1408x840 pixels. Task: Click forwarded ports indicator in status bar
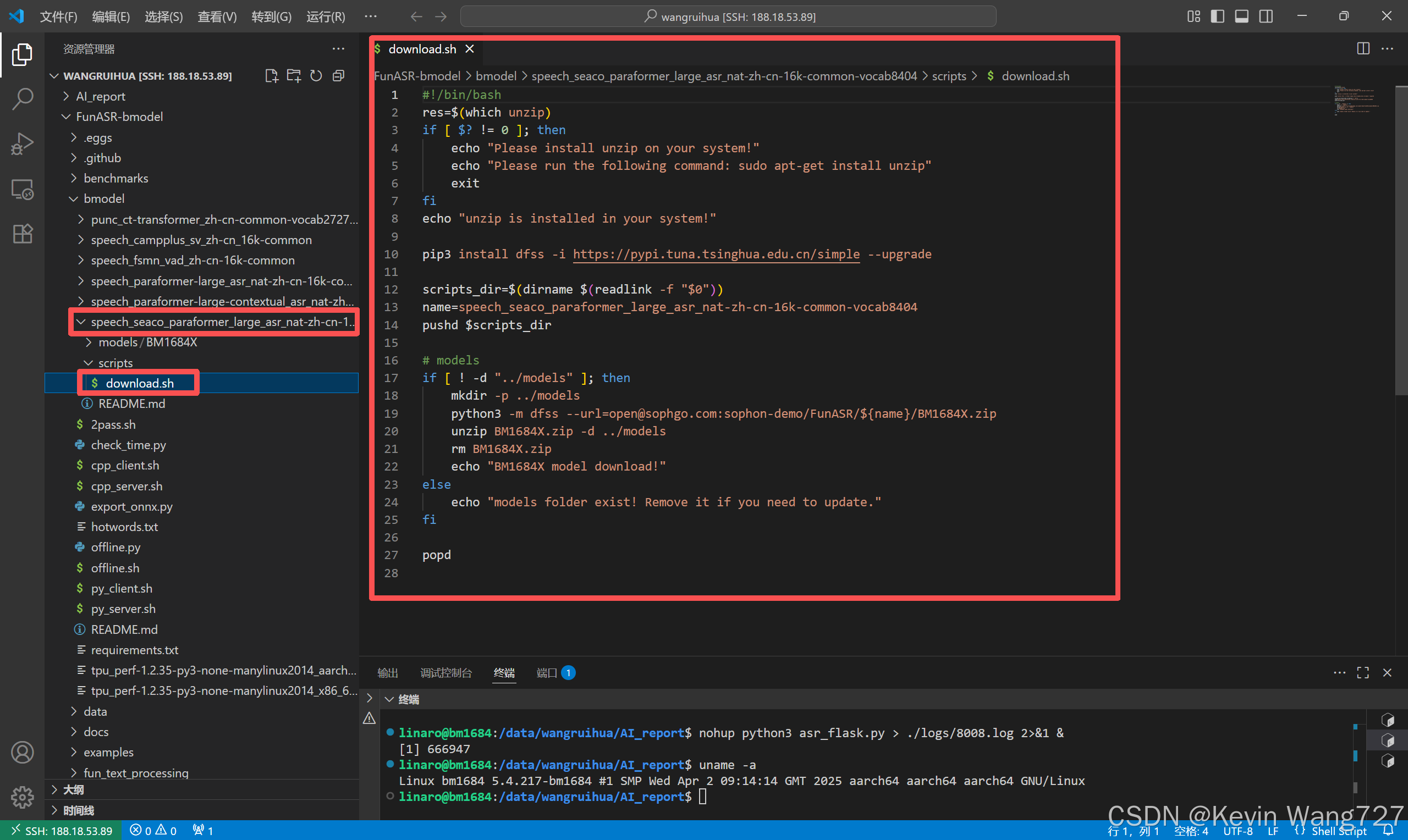click(x=204, y=830)
